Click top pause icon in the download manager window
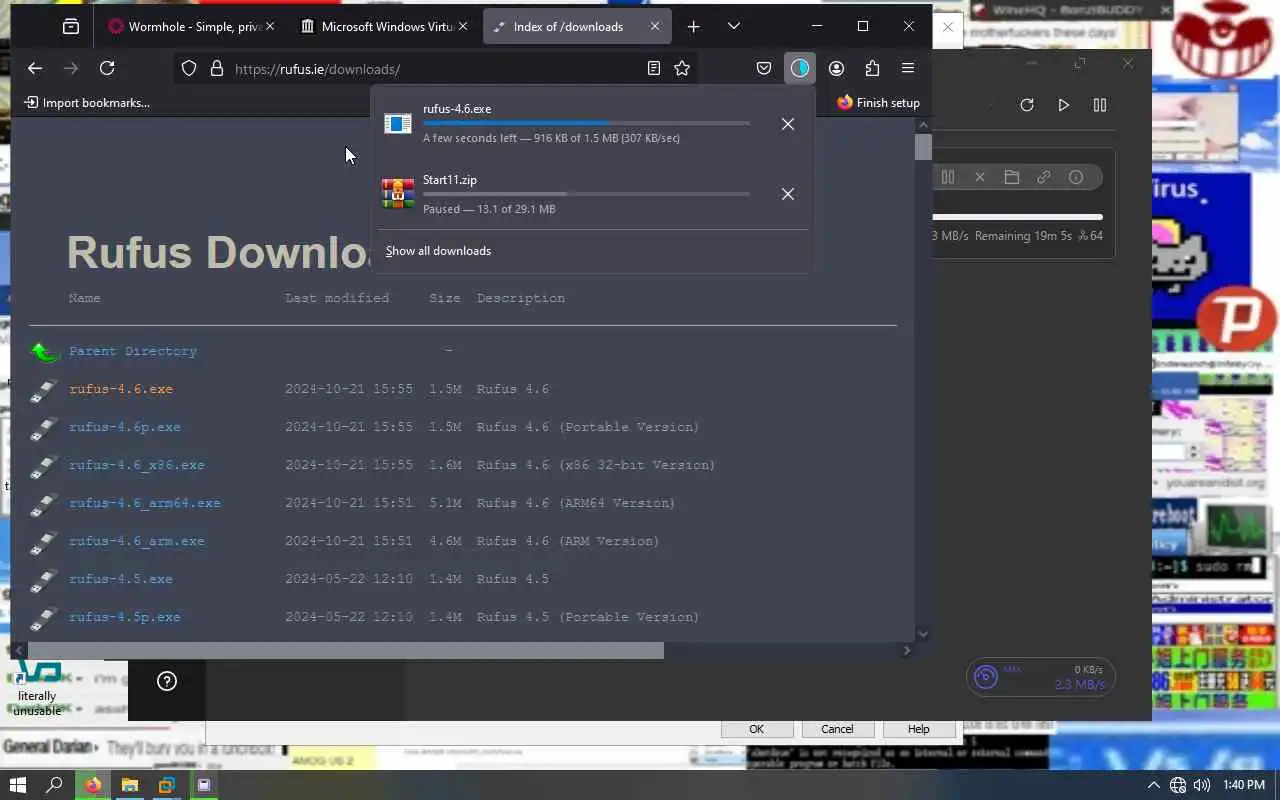Image resolution: width=1280 pixels, height=800 pixels. tap(1100, 105)
